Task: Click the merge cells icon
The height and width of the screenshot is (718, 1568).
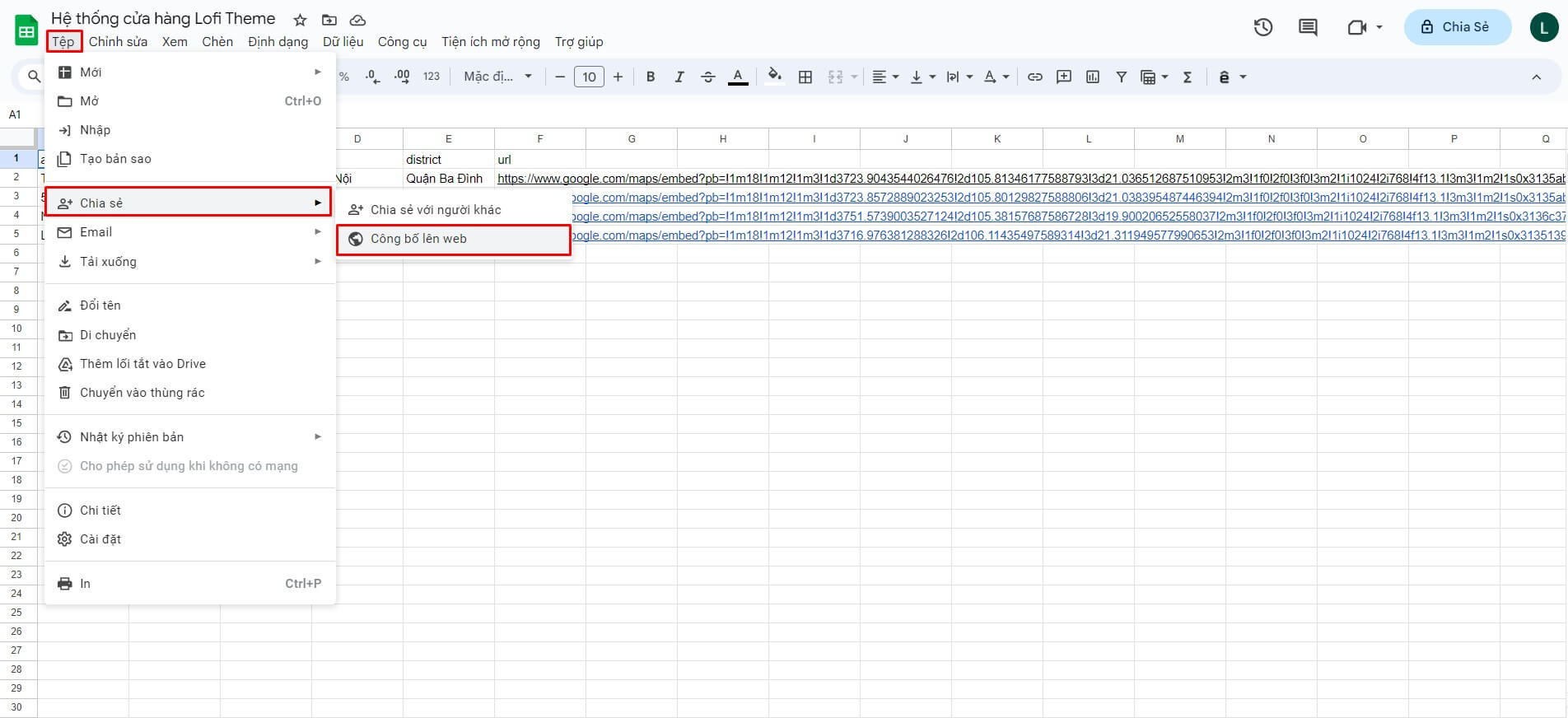Action: [836, 77]
